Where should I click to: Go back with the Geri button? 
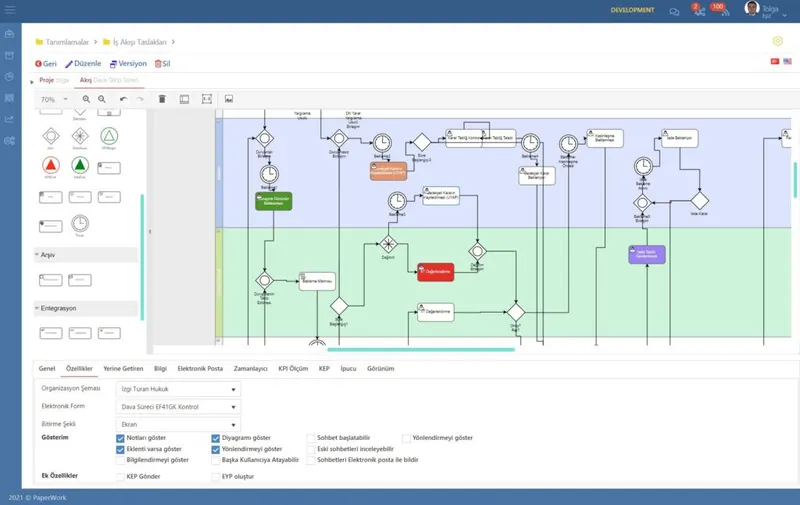[x=46, y=64]
